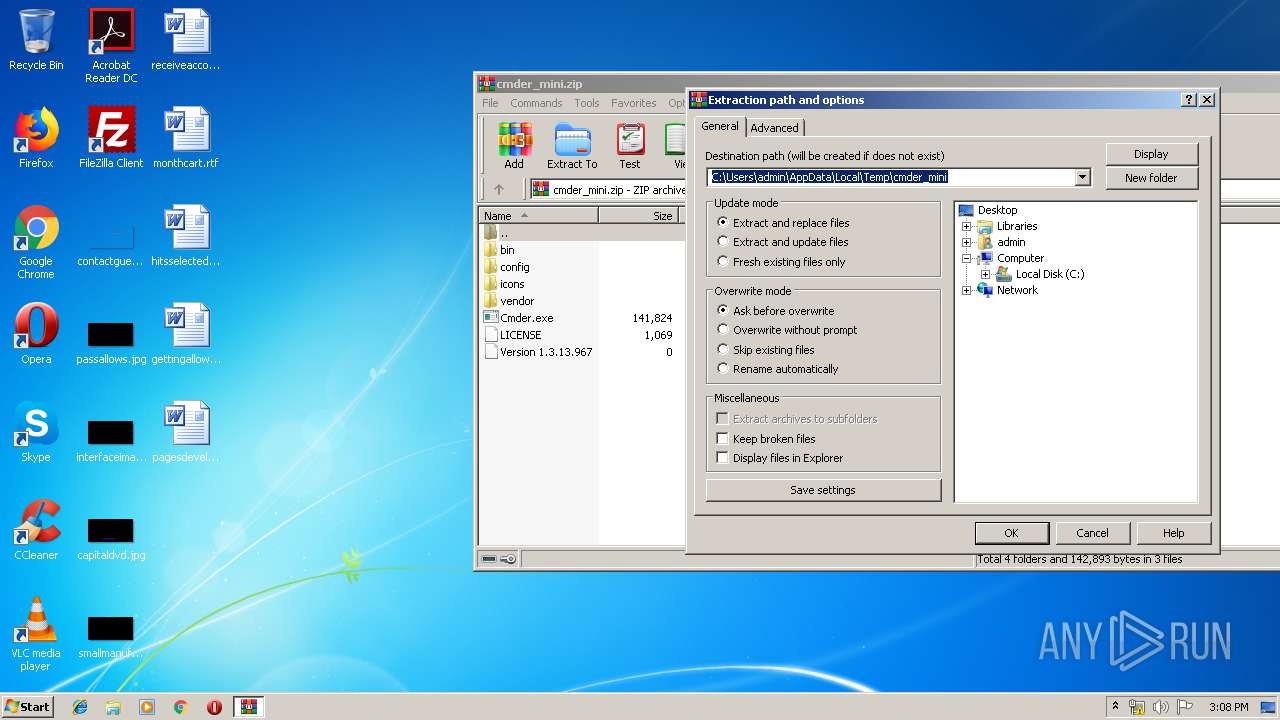Open CCleaner desktop shortcut
Viewport: 1280px width, 720px height.
pos(36,530)
